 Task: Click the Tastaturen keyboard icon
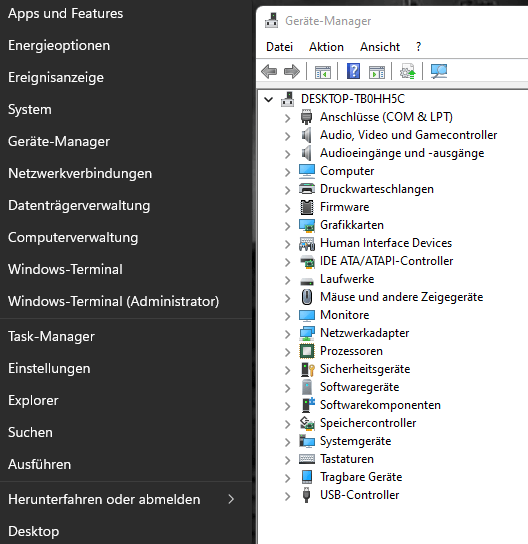(x=307, y=459)
